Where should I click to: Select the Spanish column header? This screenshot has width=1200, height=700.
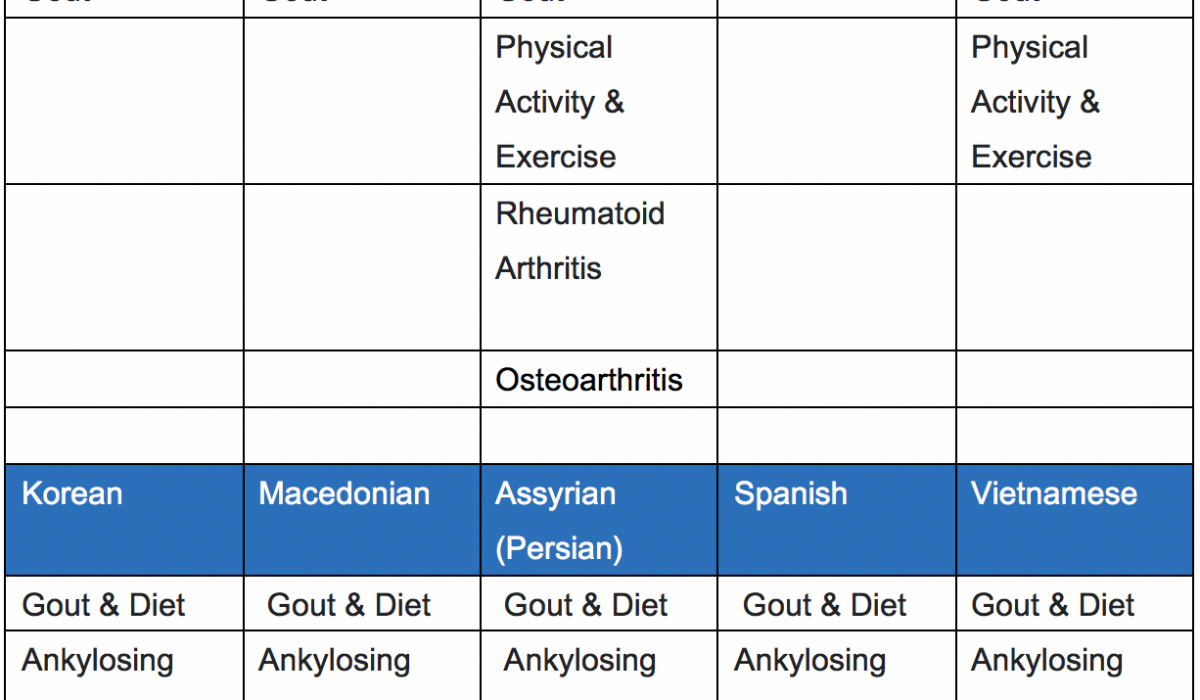[790, 494]
